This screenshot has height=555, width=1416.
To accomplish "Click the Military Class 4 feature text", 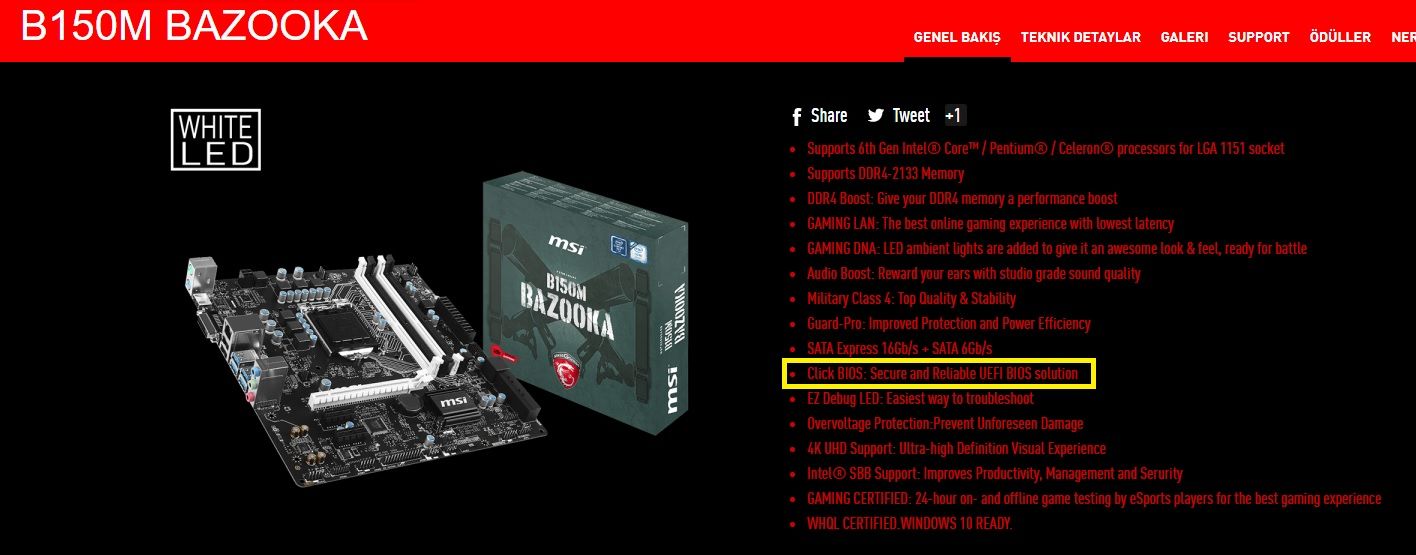I will coord(911,299).
